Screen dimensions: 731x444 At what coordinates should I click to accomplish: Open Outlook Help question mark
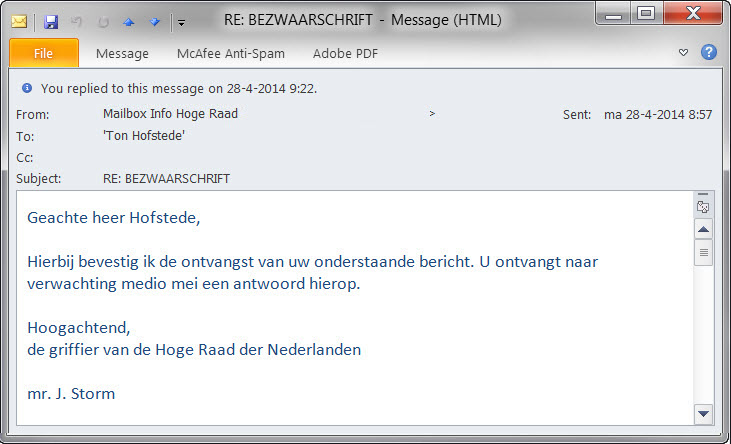pyautogui.click(x=709, y=52)
